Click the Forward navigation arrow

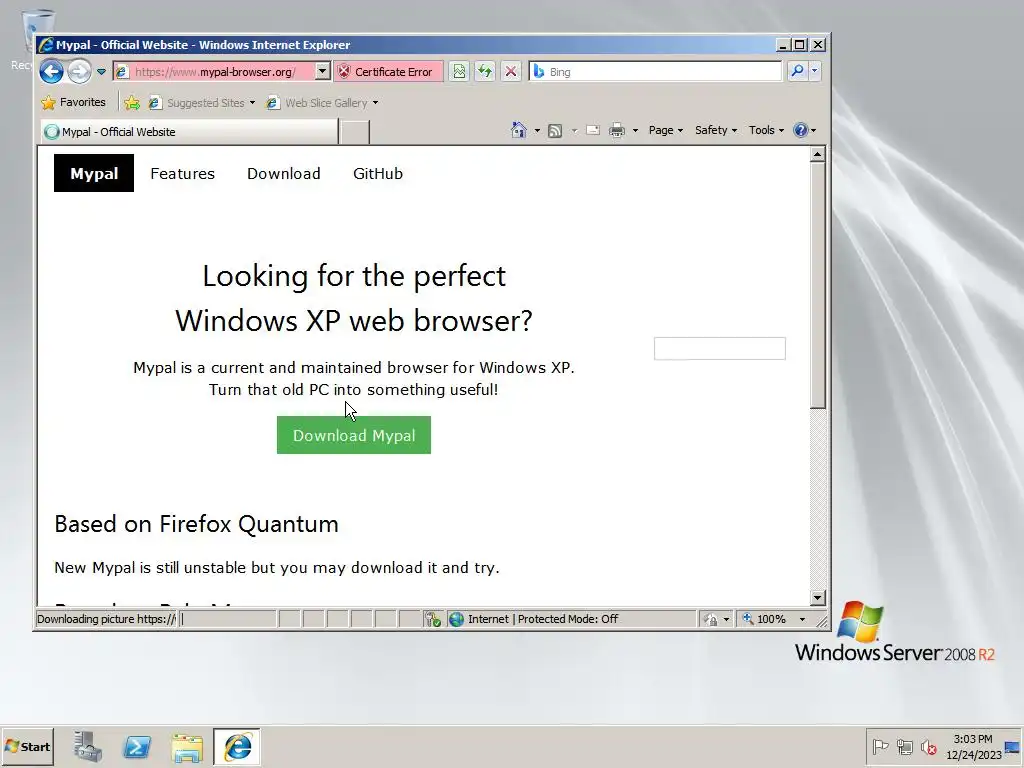click(x=80, y=71)
